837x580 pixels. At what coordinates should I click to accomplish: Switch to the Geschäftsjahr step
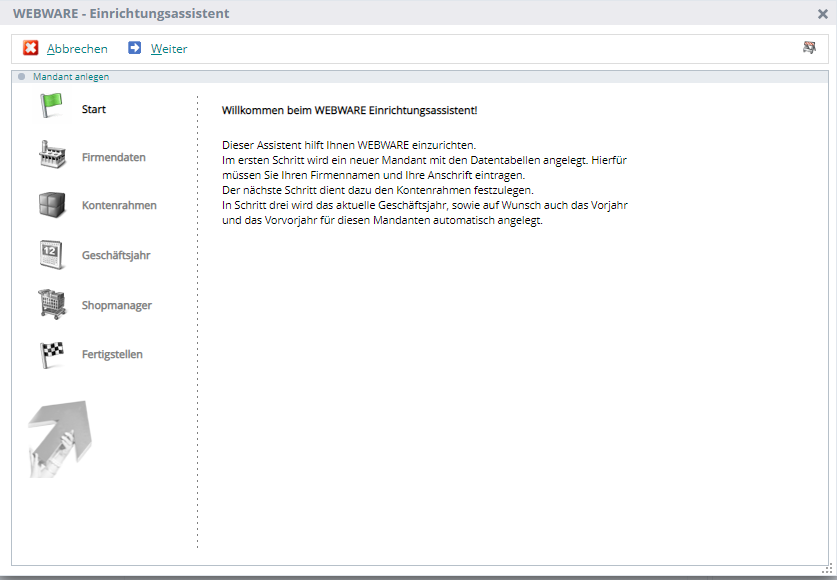click(x=116, y=256)
